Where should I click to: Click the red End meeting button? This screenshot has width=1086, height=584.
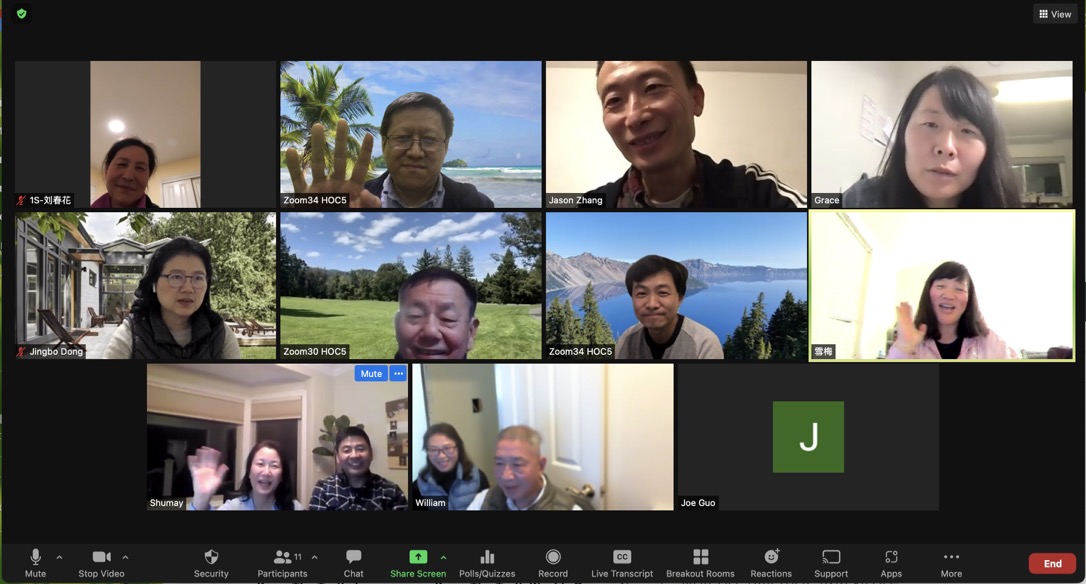(1052, 563)
